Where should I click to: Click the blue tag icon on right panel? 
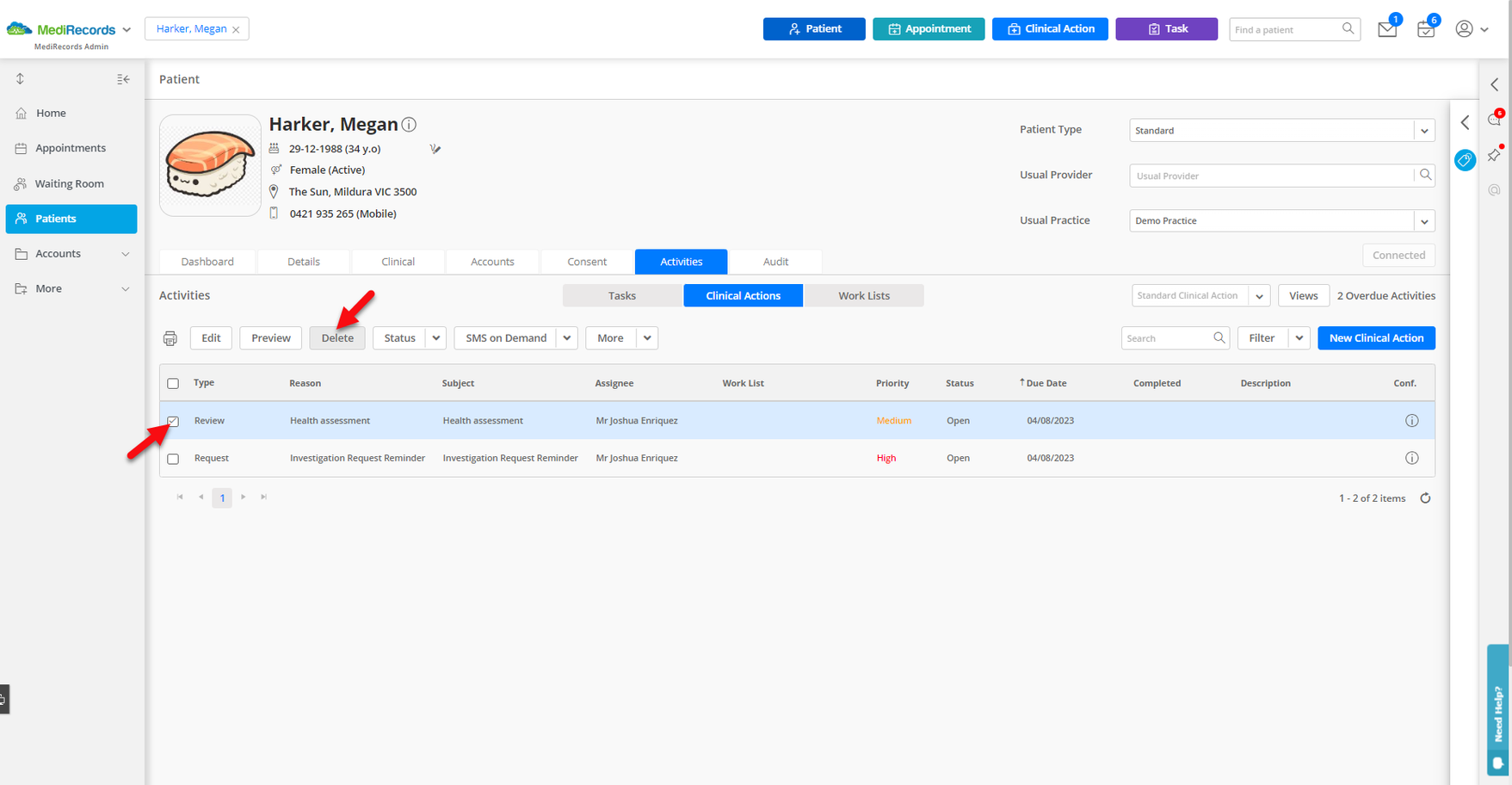1465,160
